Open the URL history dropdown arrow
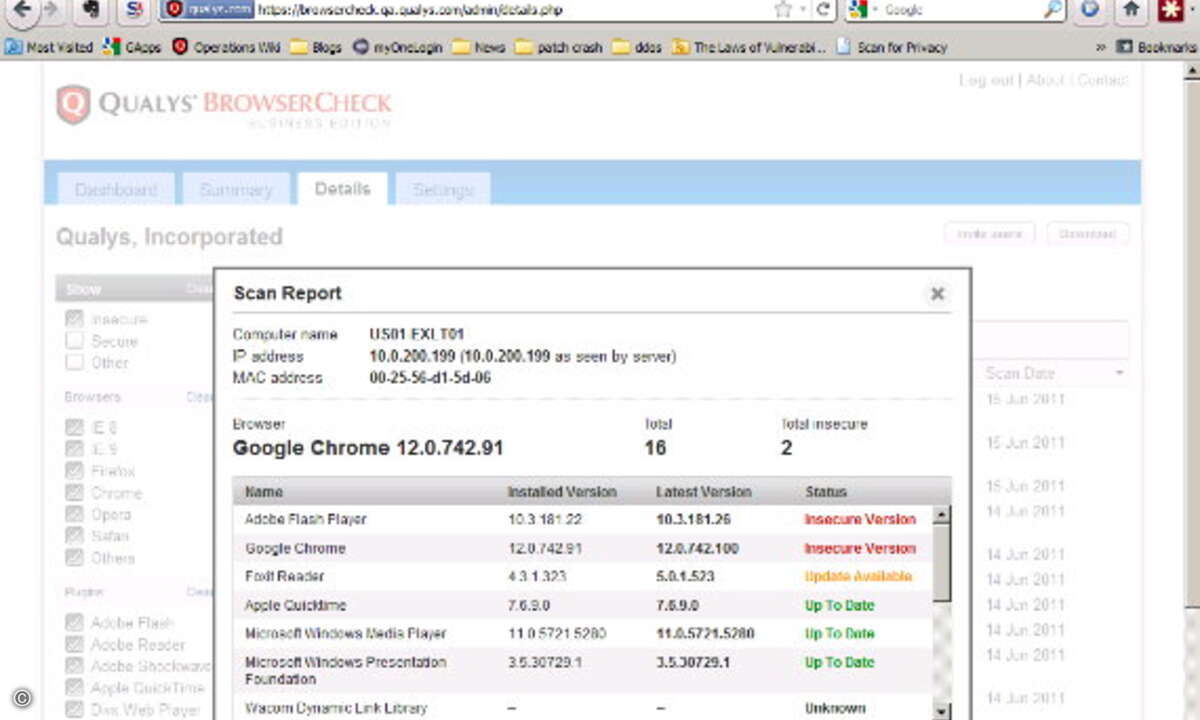Screen dimensions: 1200x720 804,10
